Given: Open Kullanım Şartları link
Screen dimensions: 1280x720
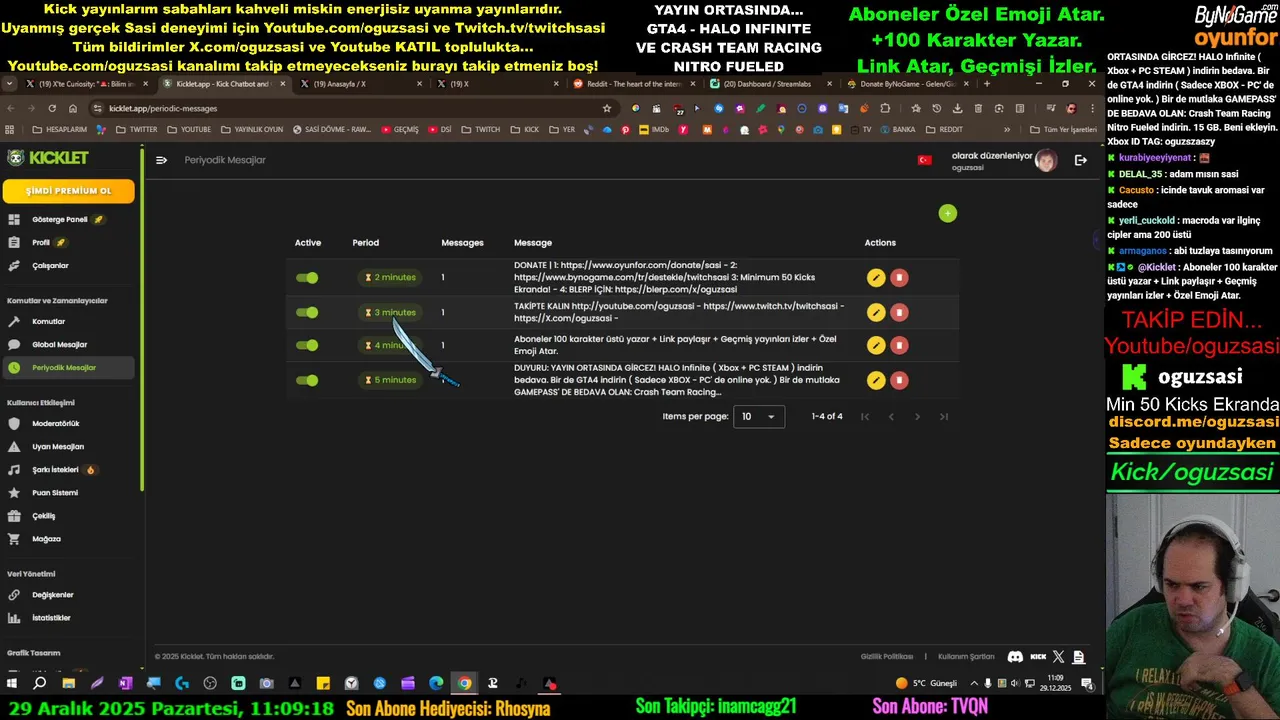Looking at the screenshot, I should click(966, 657).
